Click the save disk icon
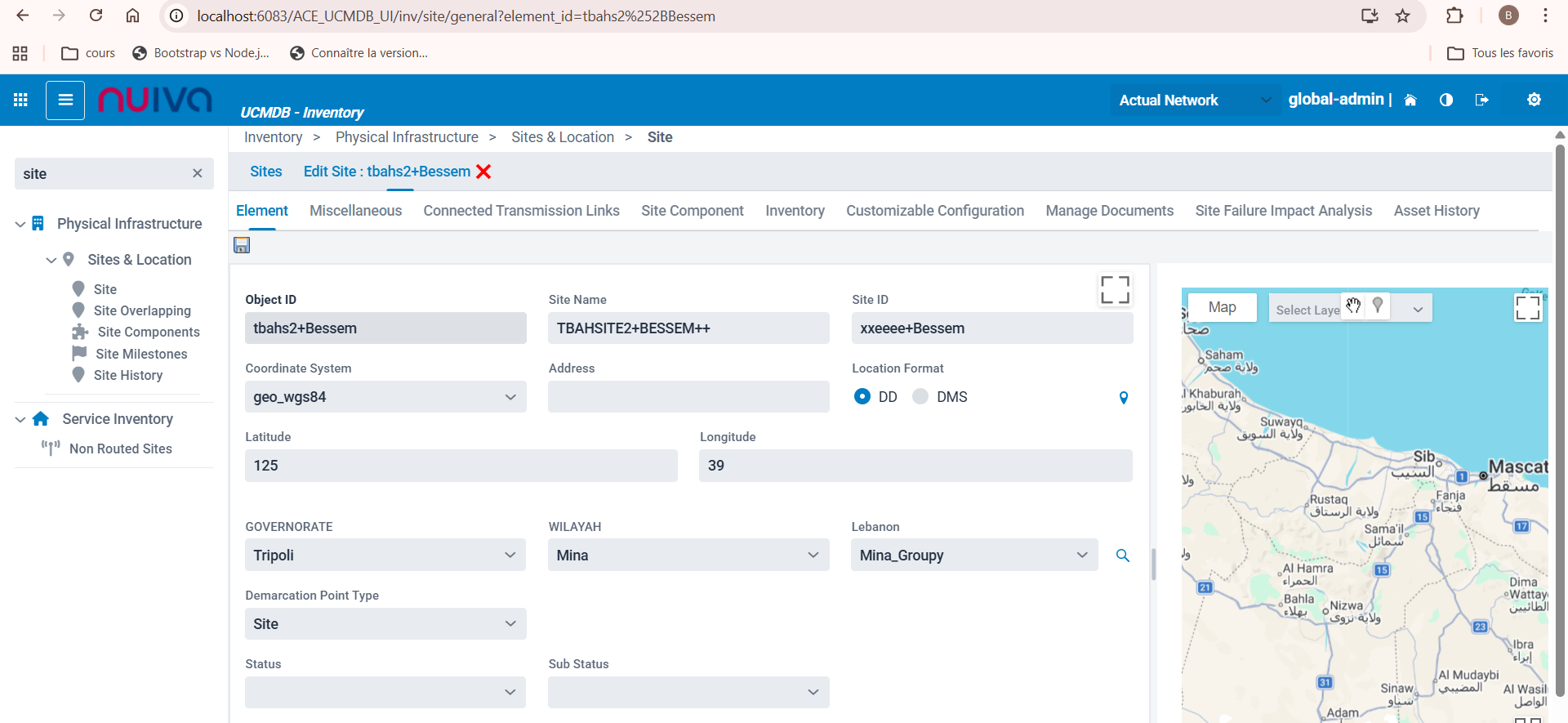Image resolution: width=1568 pixels, height=723 pixels. click(x=242, y=245)
